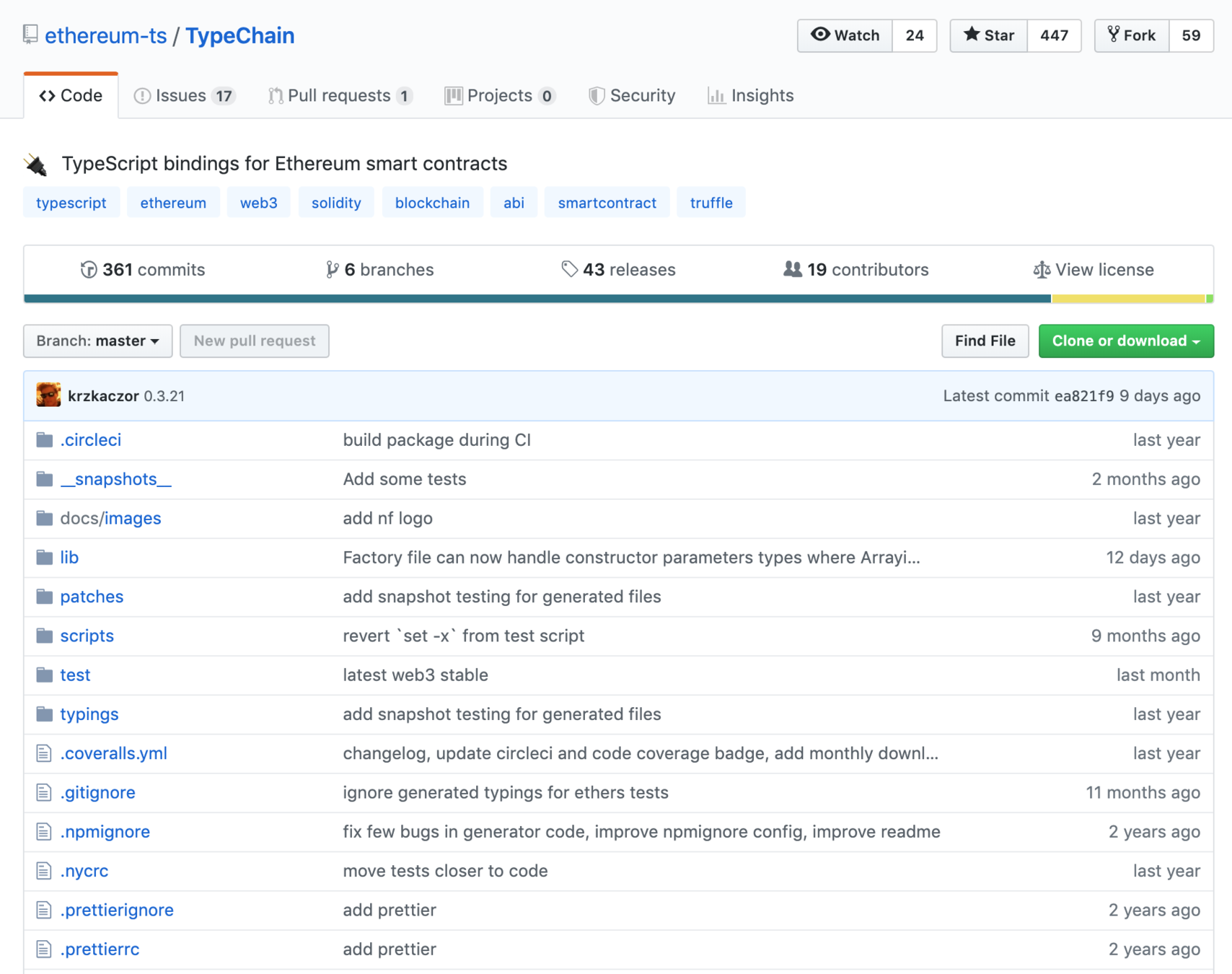
Task: Click the New pull request button
Action: (x=255, y=341)
